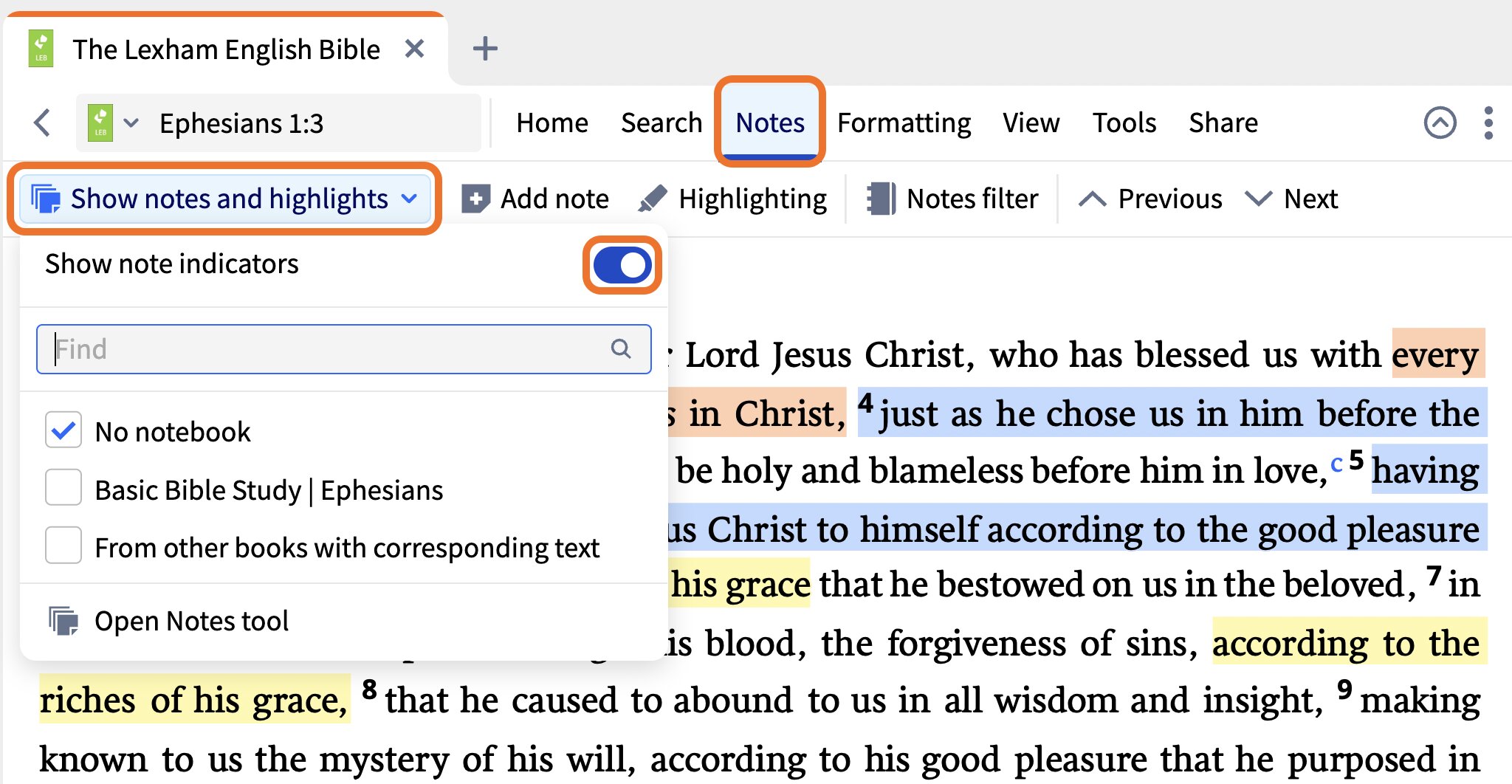Viewport: 1512px width, 784px height.
Task: Enable From other books with corresponding text
Action: click(63, 546)
